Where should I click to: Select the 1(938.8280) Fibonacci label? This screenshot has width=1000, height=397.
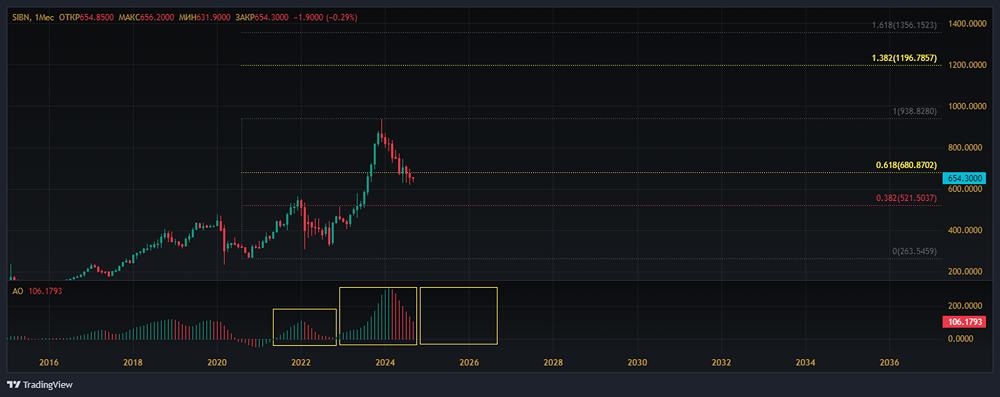[914, 111]
